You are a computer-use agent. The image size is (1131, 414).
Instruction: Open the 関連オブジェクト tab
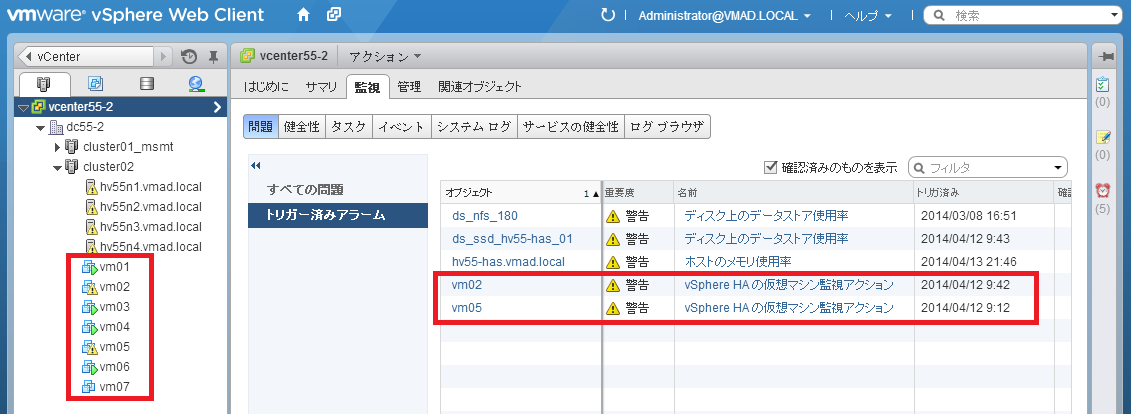(480, 87)
